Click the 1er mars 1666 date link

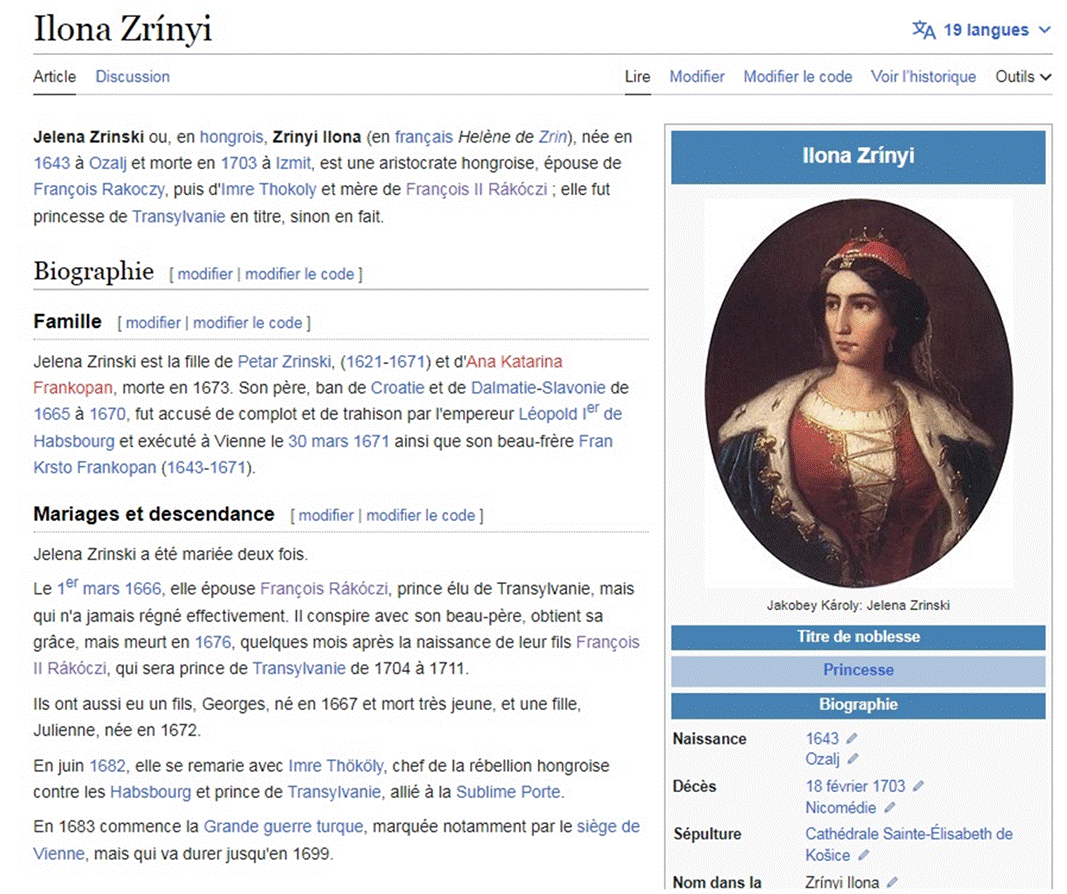click(109, 588)
